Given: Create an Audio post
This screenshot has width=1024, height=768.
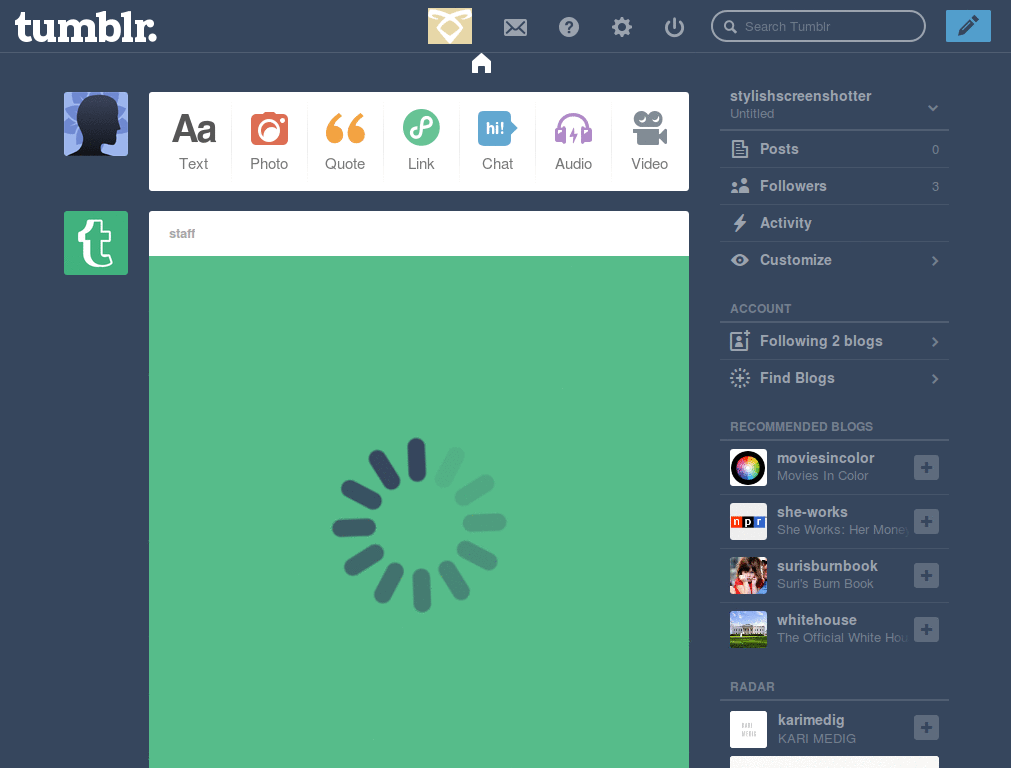Looking at the screenshot, I should coord(573,141).
